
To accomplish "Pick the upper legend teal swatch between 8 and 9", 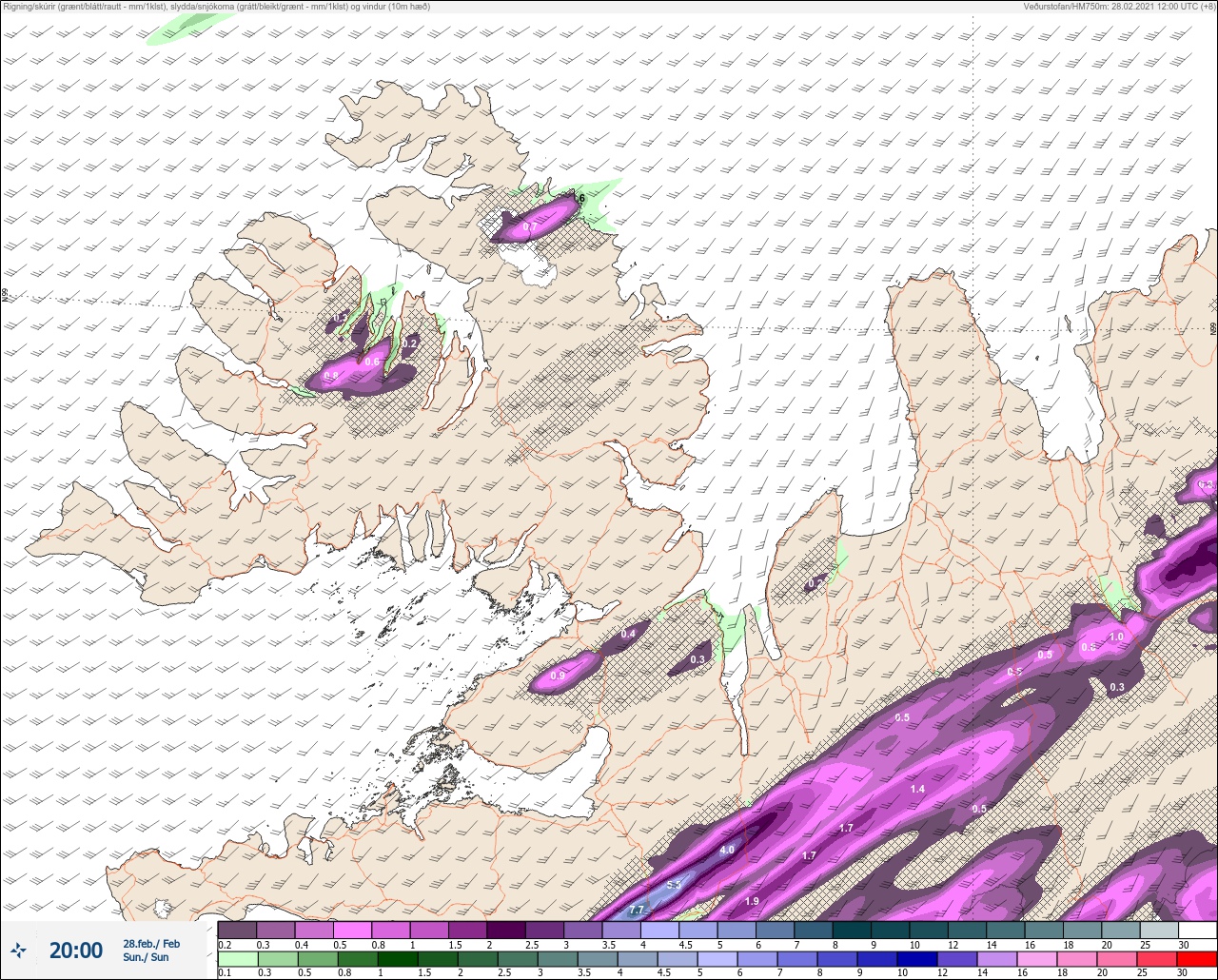I will (x=852, y=930).
